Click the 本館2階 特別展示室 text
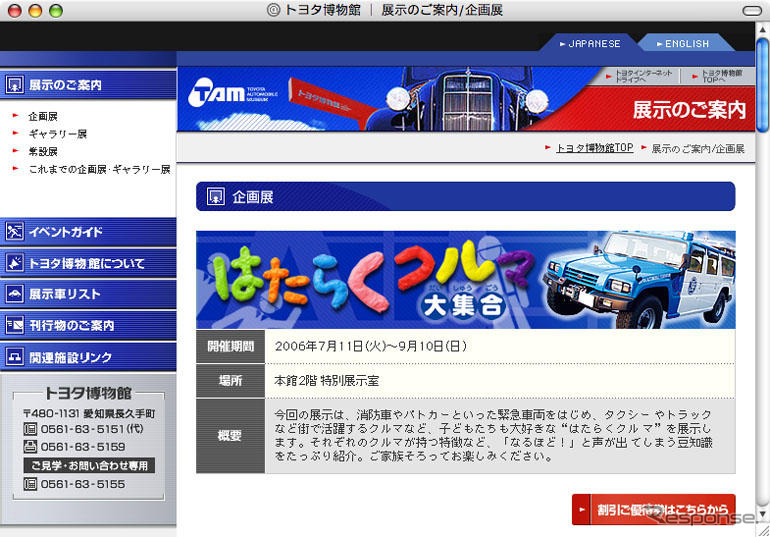Image resolution: width=770 pixels, height=537 pixels. click(327, 381)
